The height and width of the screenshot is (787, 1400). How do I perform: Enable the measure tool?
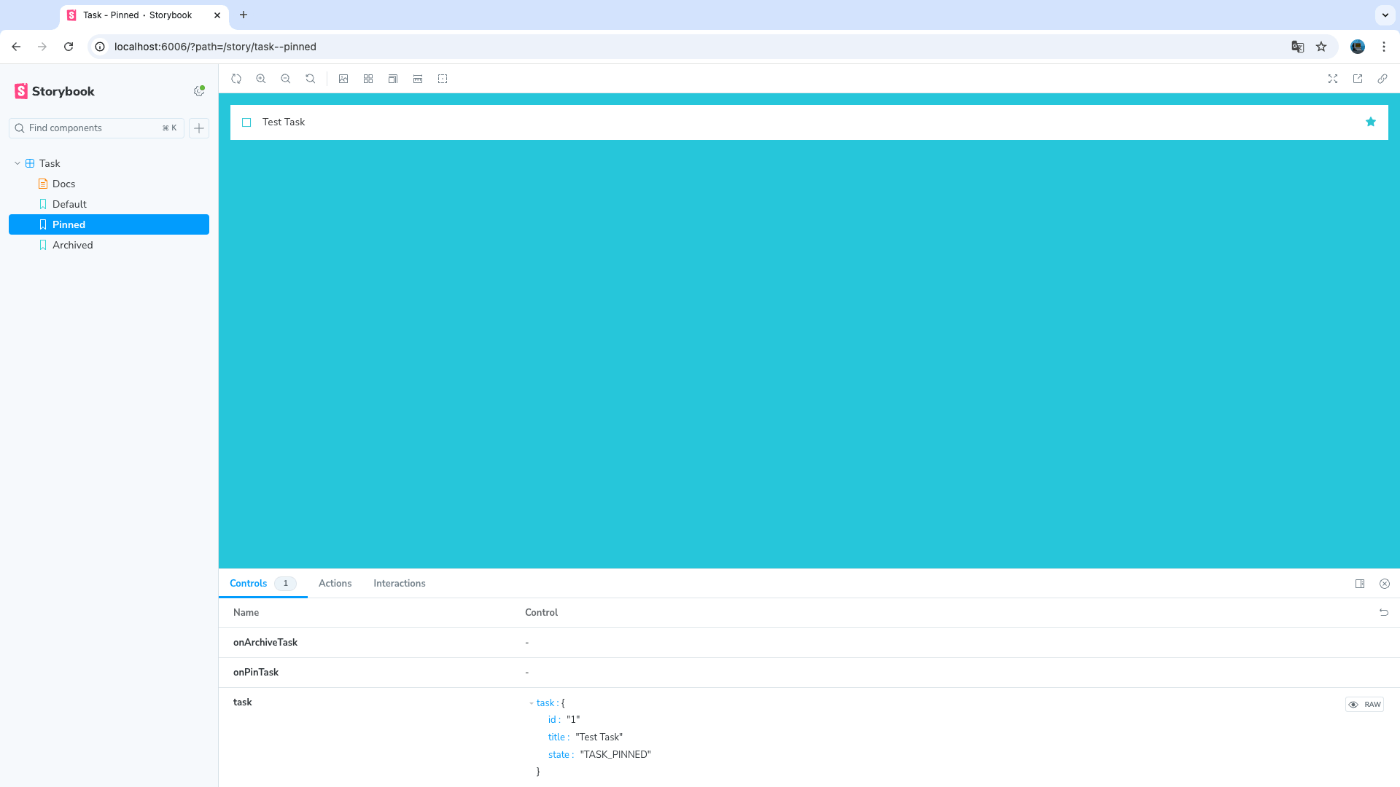[x=417, y=78]
